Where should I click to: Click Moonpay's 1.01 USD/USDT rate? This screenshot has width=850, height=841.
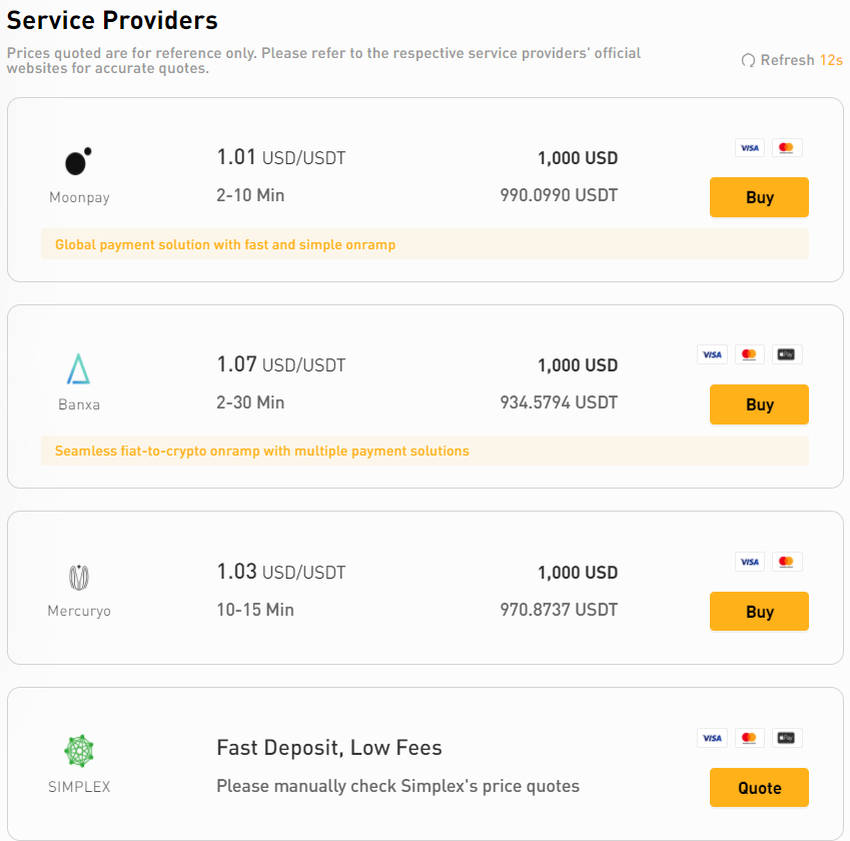click(281, 157)
